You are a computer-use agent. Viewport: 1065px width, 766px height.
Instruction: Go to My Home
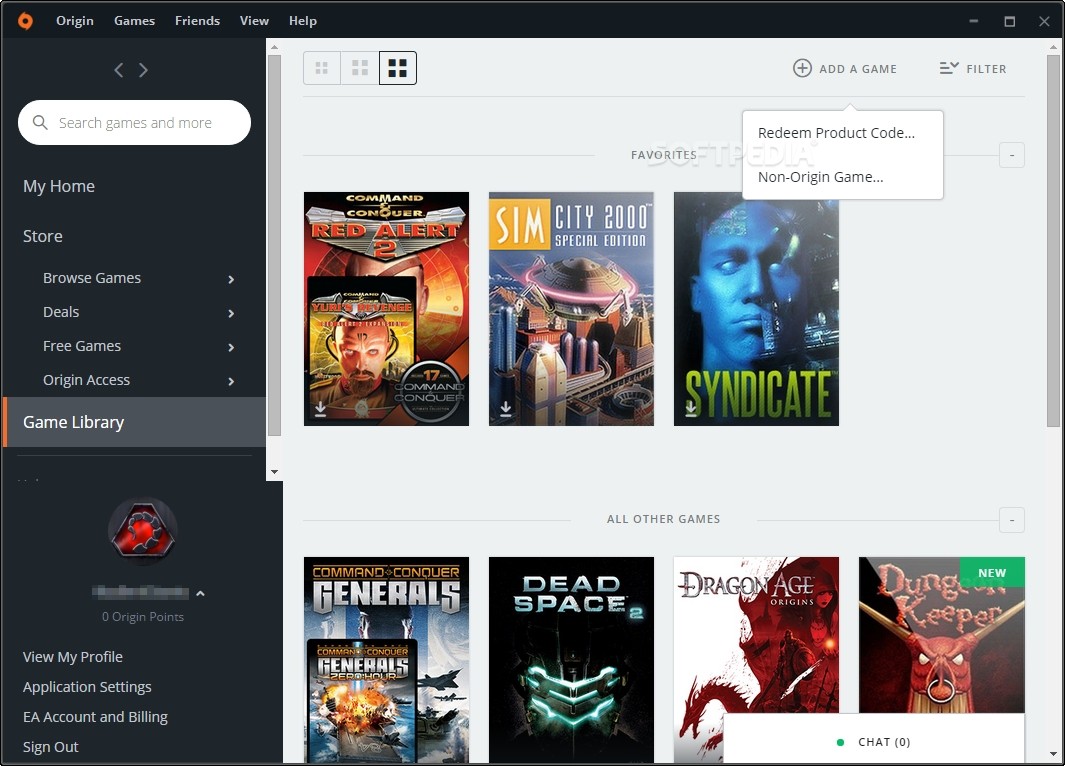pos(59,186)
